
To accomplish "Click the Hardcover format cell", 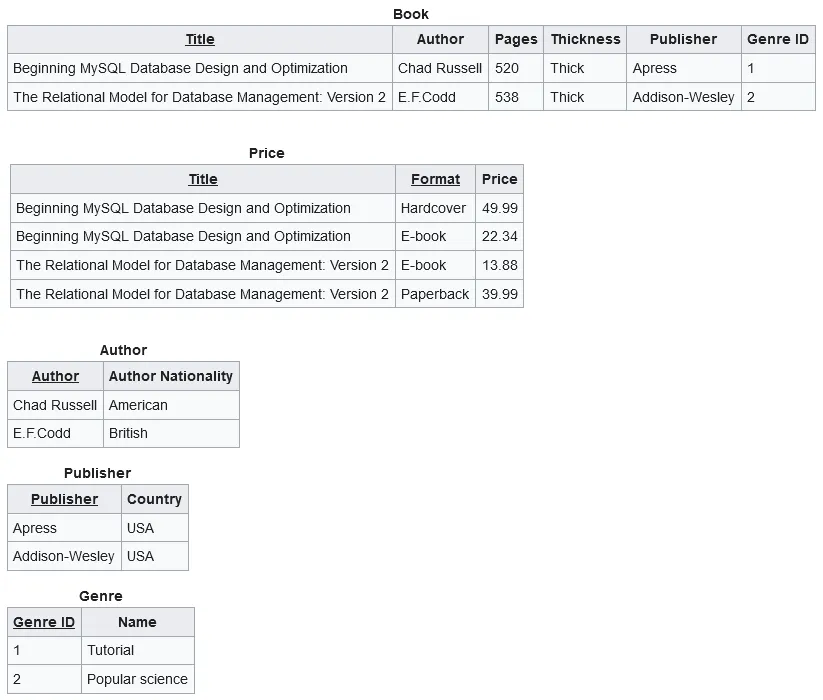I will [x=435, y=208].
